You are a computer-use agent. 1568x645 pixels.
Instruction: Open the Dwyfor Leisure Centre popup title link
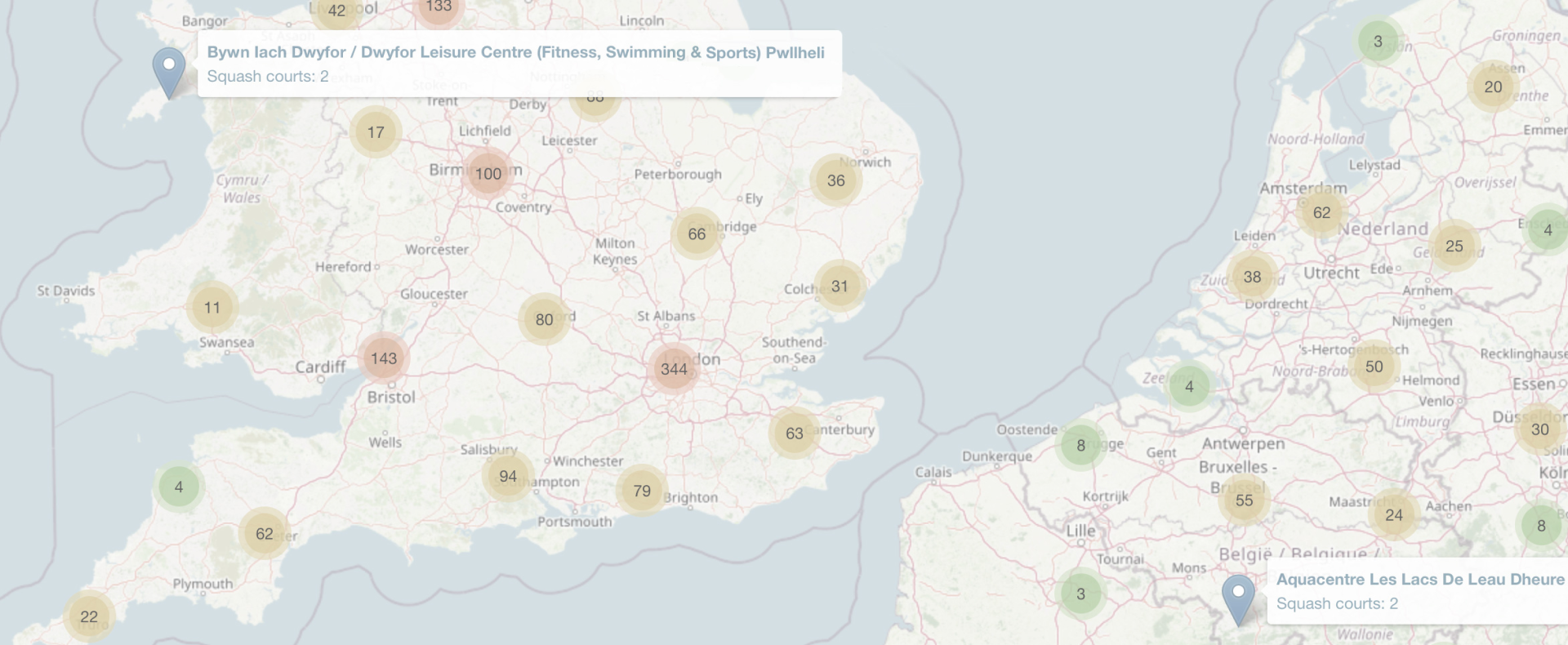point(515,52)
